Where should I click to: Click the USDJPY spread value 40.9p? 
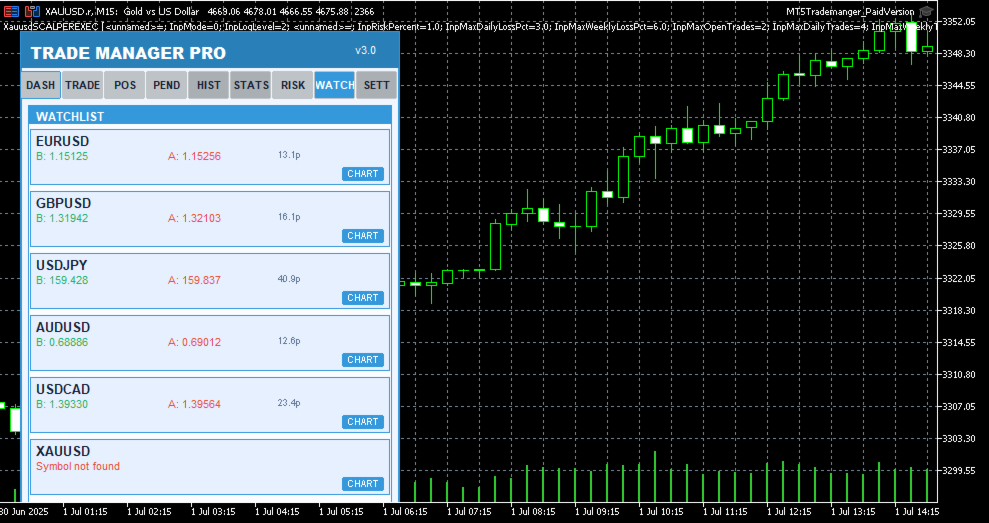[289, 279]
